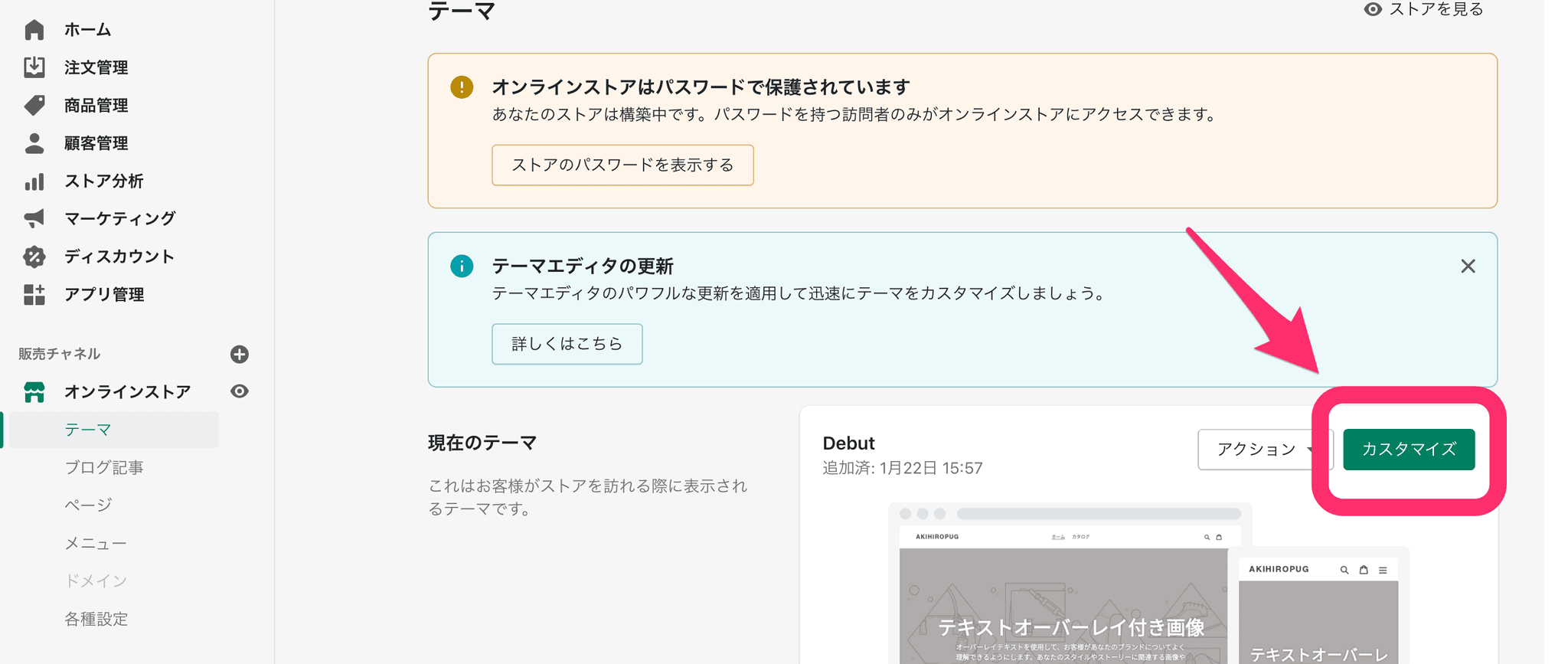
Task: Open orders via the inbox download icon
Action: click(x=34, y=67)
